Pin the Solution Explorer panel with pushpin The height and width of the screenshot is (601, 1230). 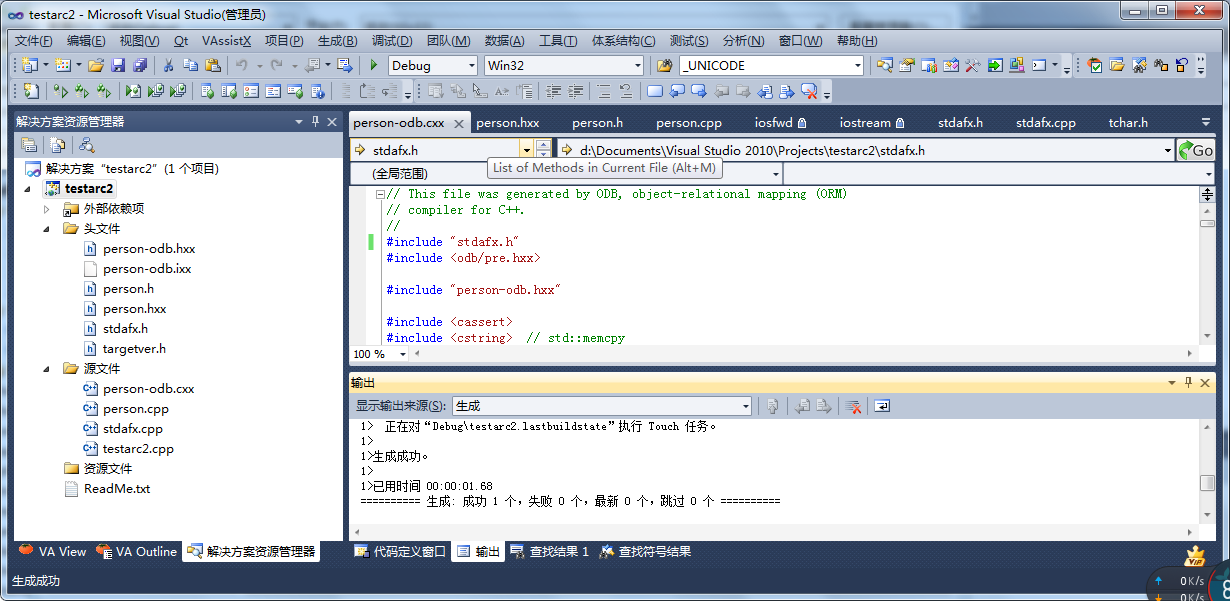point(316,121)
